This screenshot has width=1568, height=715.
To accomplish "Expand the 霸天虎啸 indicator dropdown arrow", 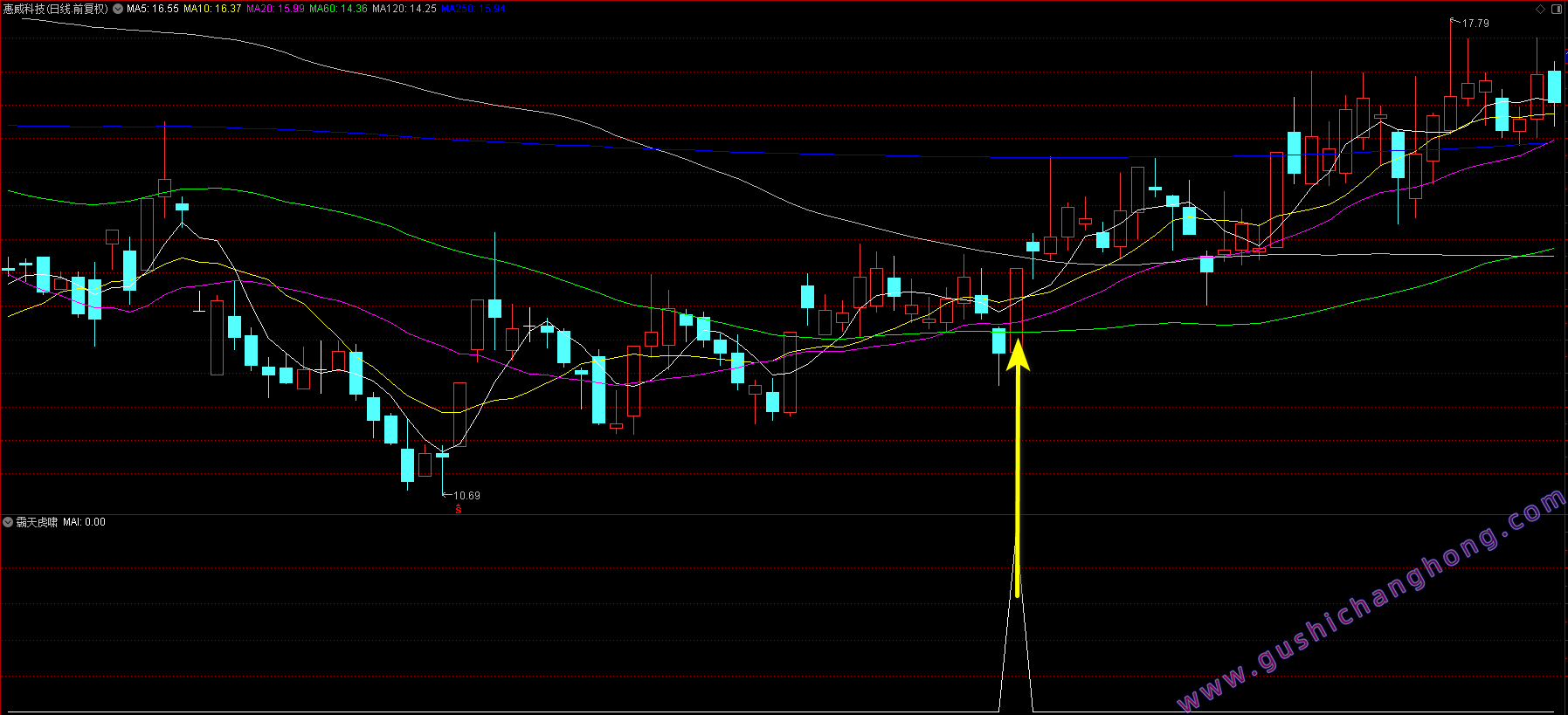I will [x=8, y=522].
